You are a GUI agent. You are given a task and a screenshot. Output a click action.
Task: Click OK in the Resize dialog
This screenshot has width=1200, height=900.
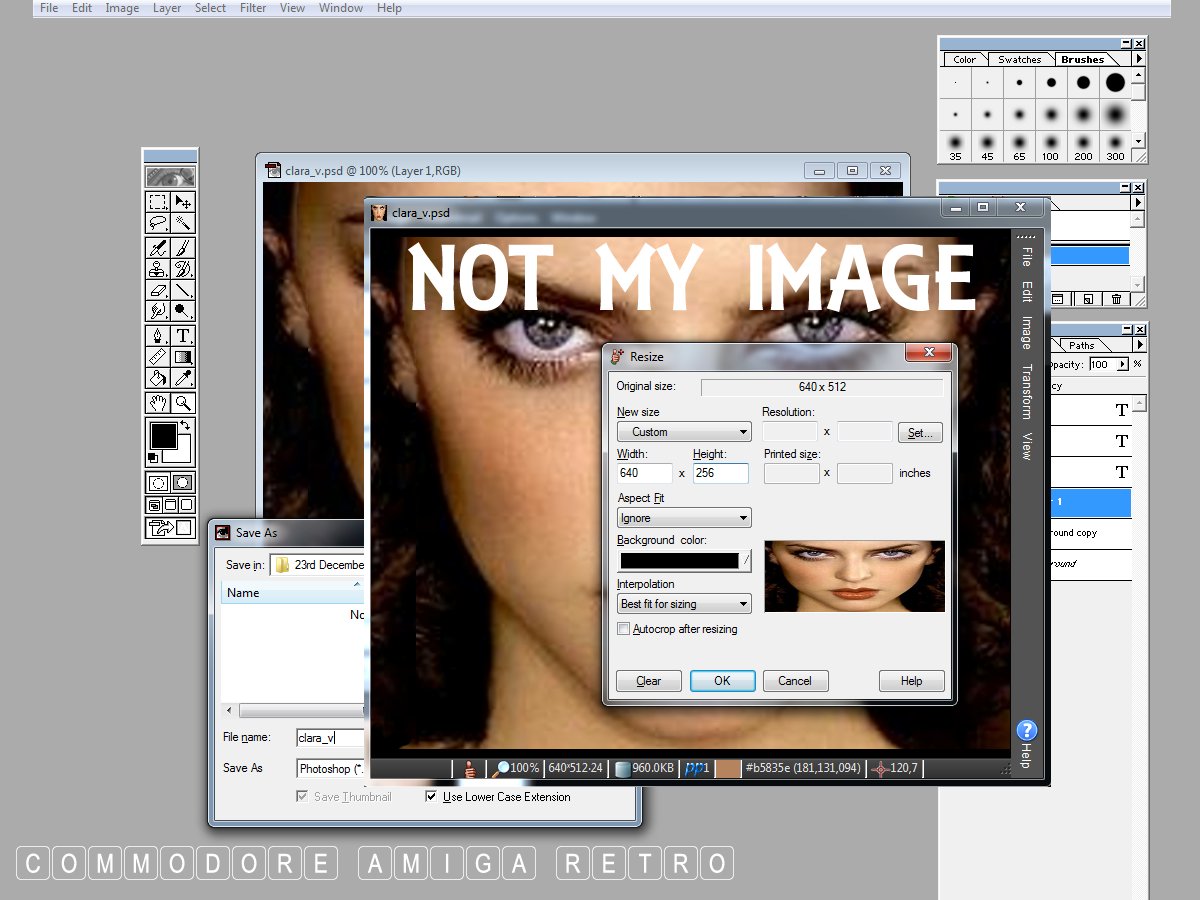[x=722, y=681]
